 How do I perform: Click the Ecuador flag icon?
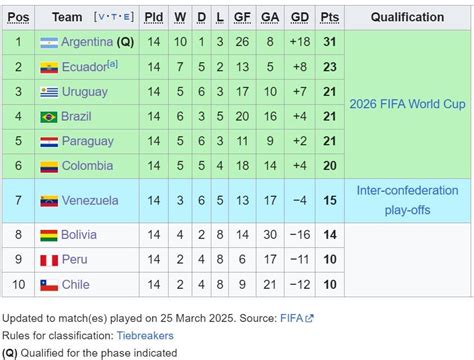(49, 68)
